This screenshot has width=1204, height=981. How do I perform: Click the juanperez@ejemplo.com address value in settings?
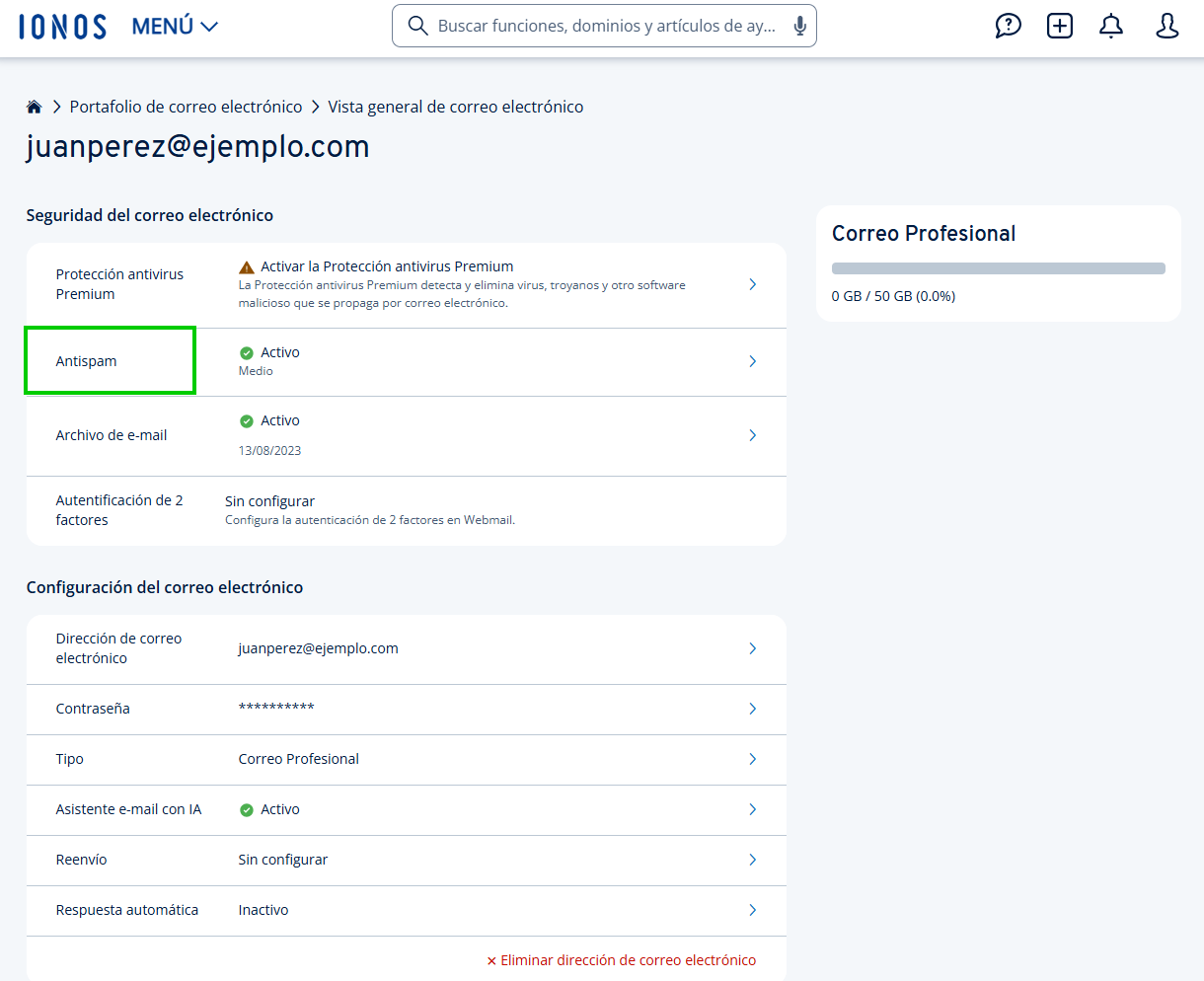318,648
